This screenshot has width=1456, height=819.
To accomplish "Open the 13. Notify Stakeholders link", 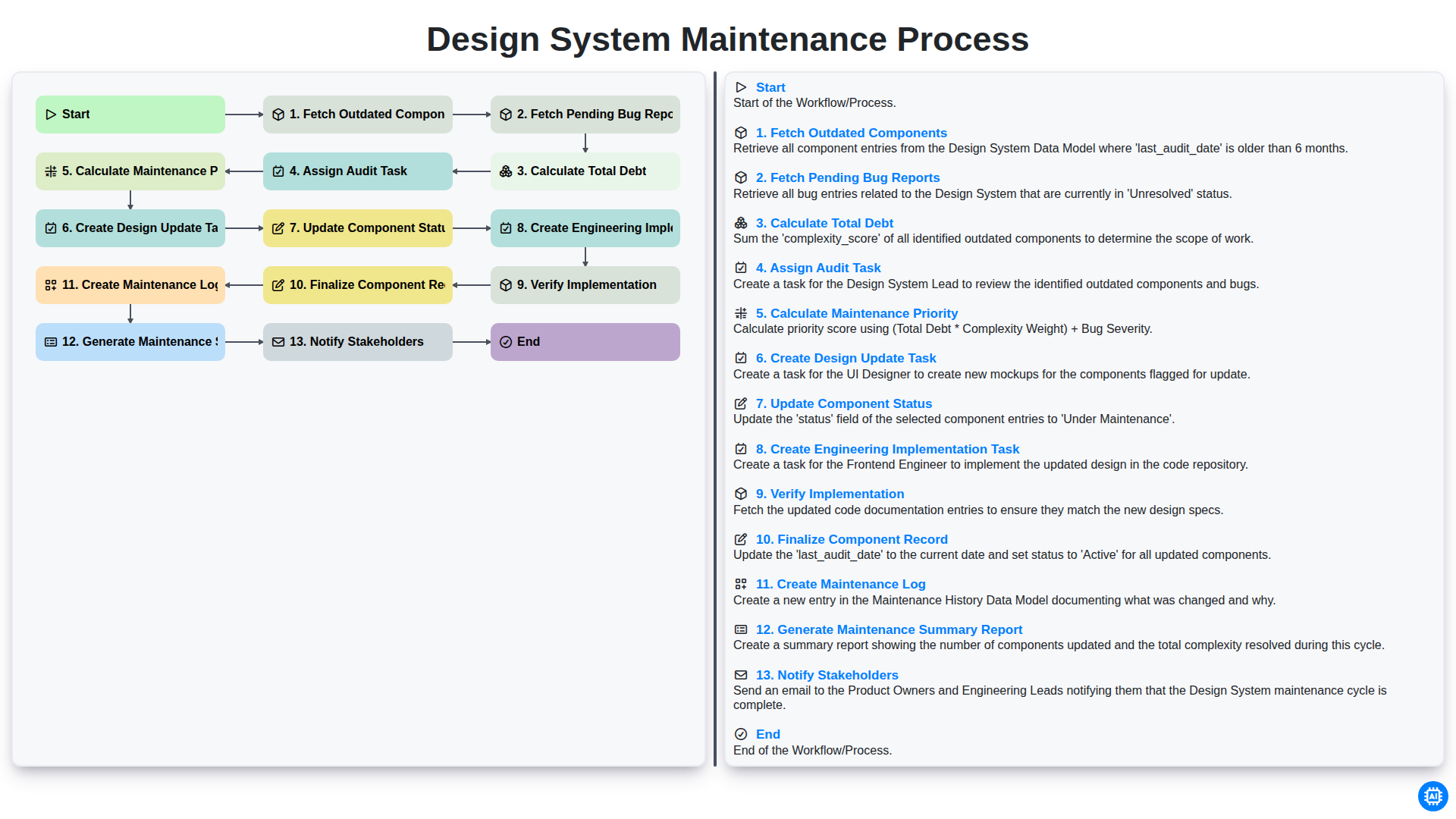I will [x=827, y=675].
